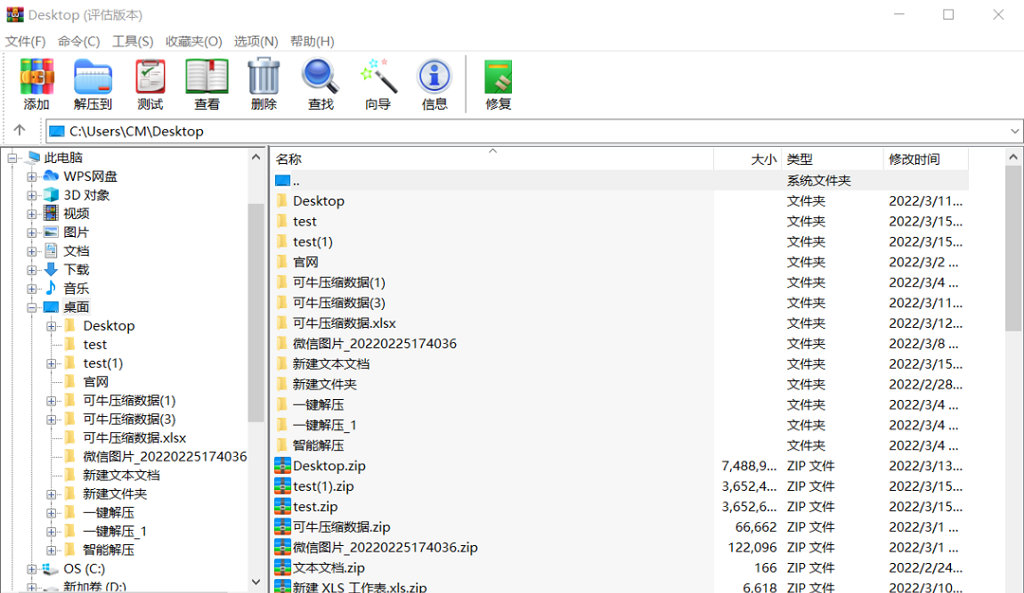Click 音乐 music note icon in tree
Screen dimensions: 1024x593
[51, 288]
